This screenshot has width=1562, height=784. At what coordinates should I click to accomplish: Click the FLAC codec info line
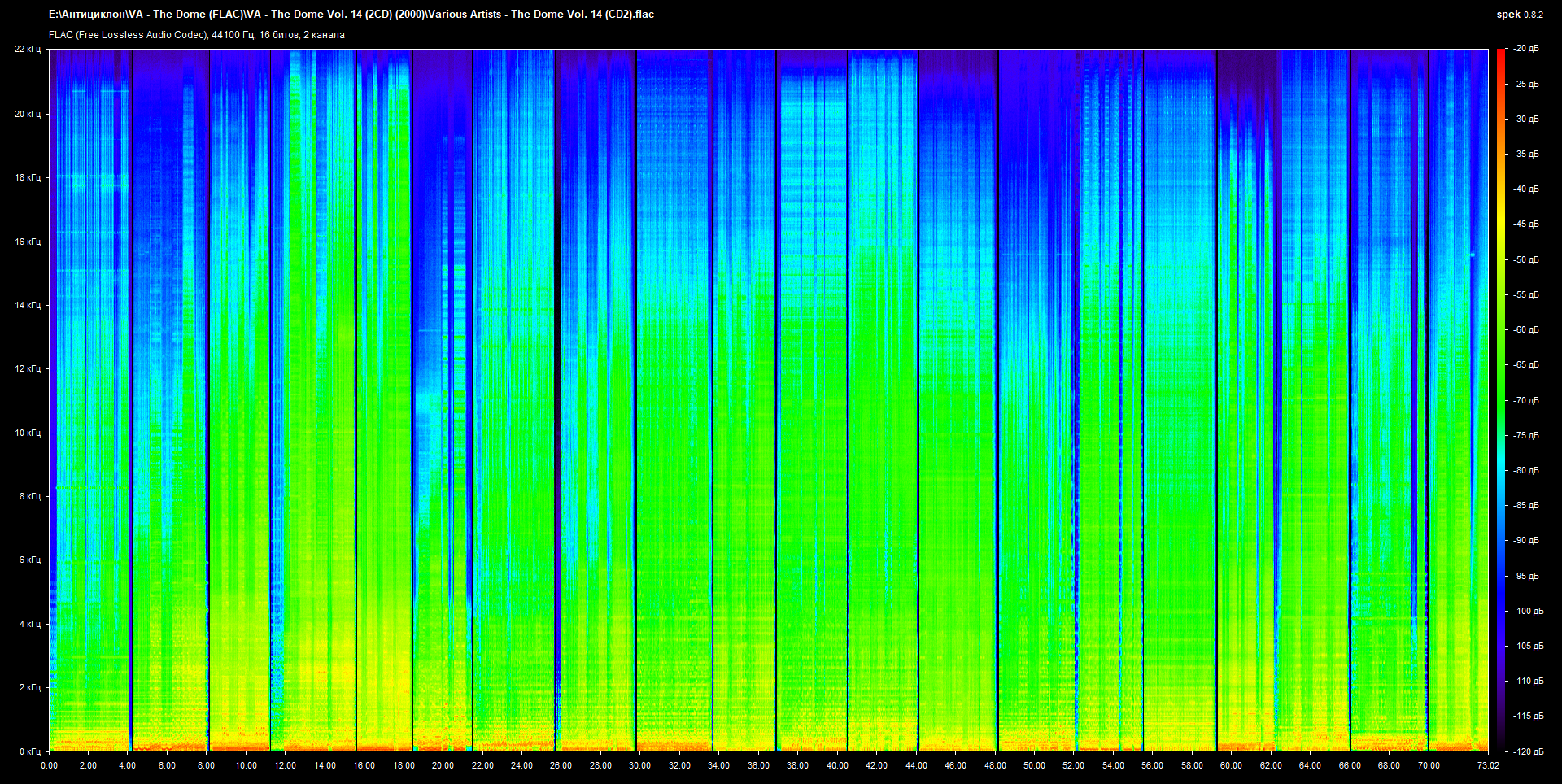point(197,35)
